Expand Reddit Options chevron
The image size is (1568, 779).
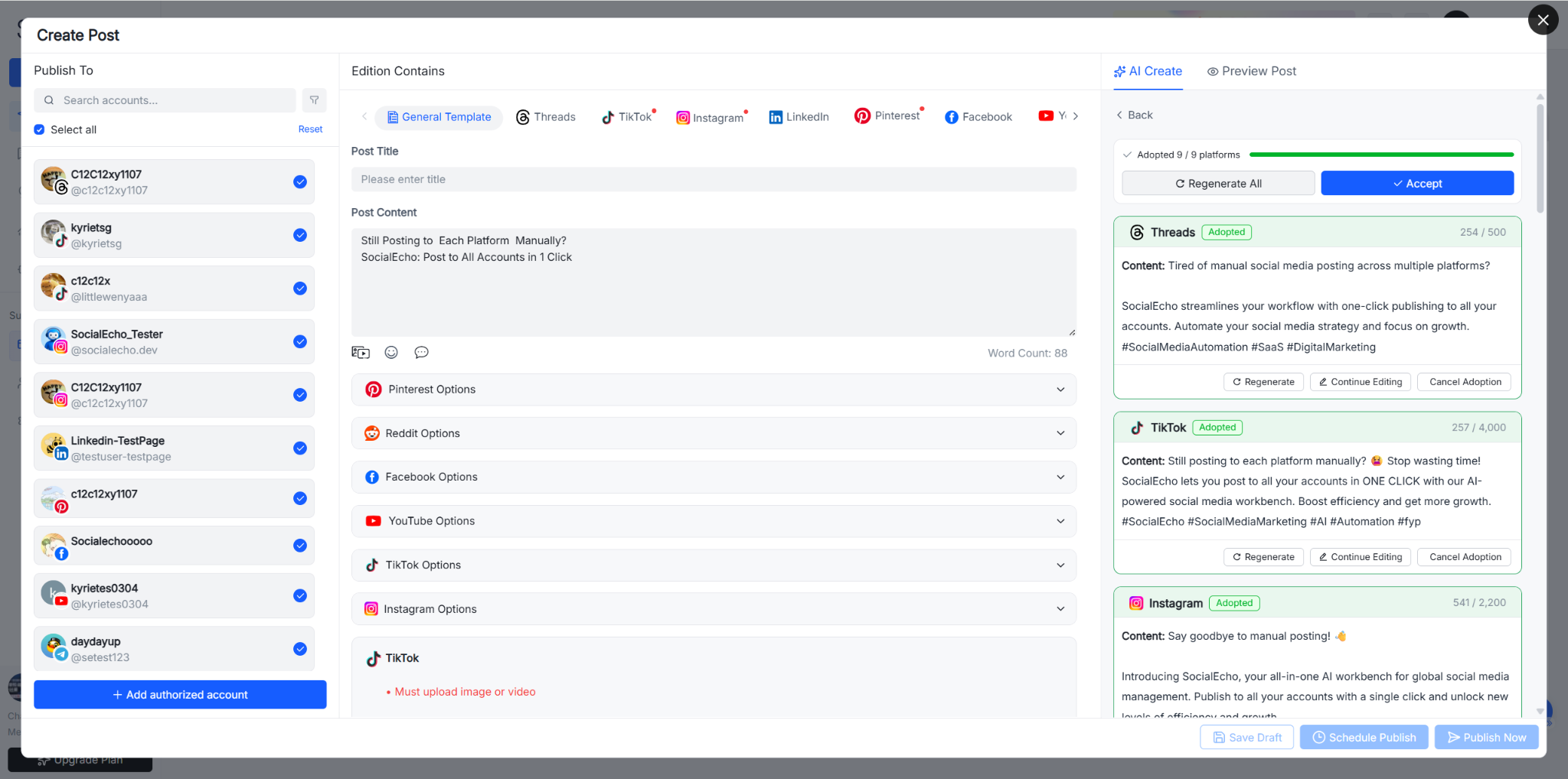click(x=1060, y=433)
